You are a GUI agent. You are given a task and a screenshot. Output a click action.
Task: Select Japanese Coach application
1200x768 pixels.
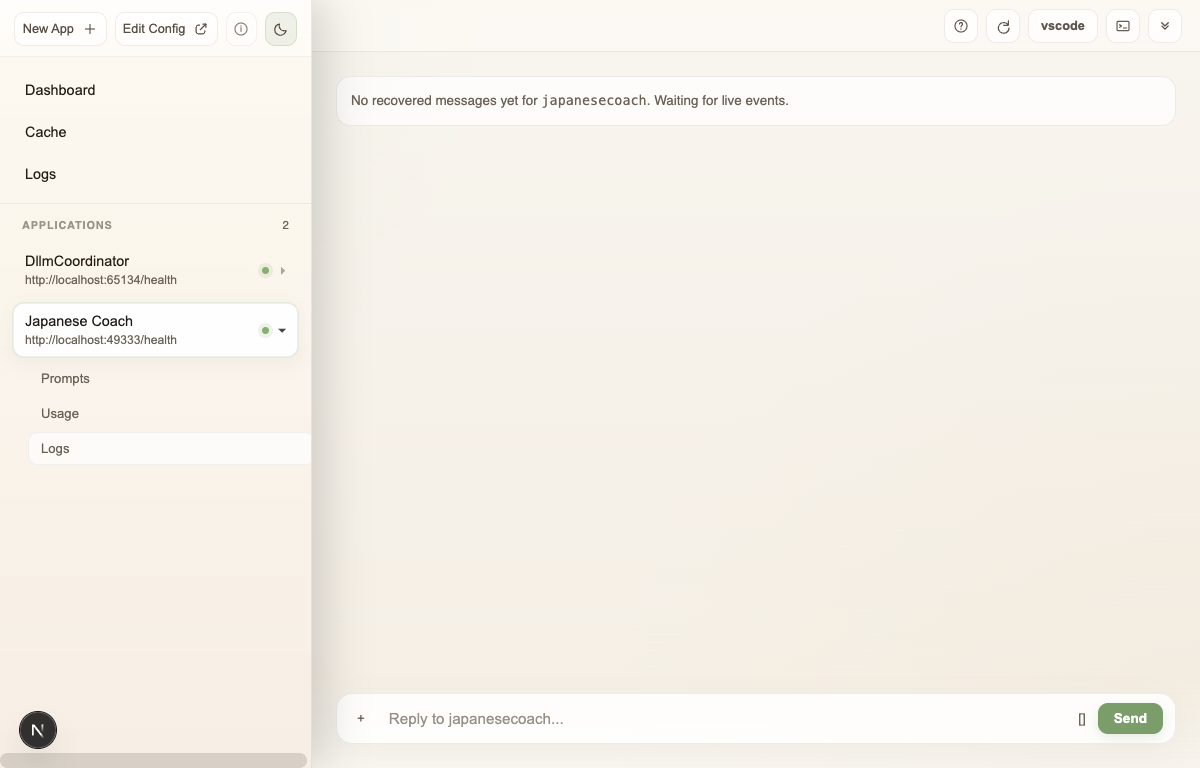[x=155, y=330]
